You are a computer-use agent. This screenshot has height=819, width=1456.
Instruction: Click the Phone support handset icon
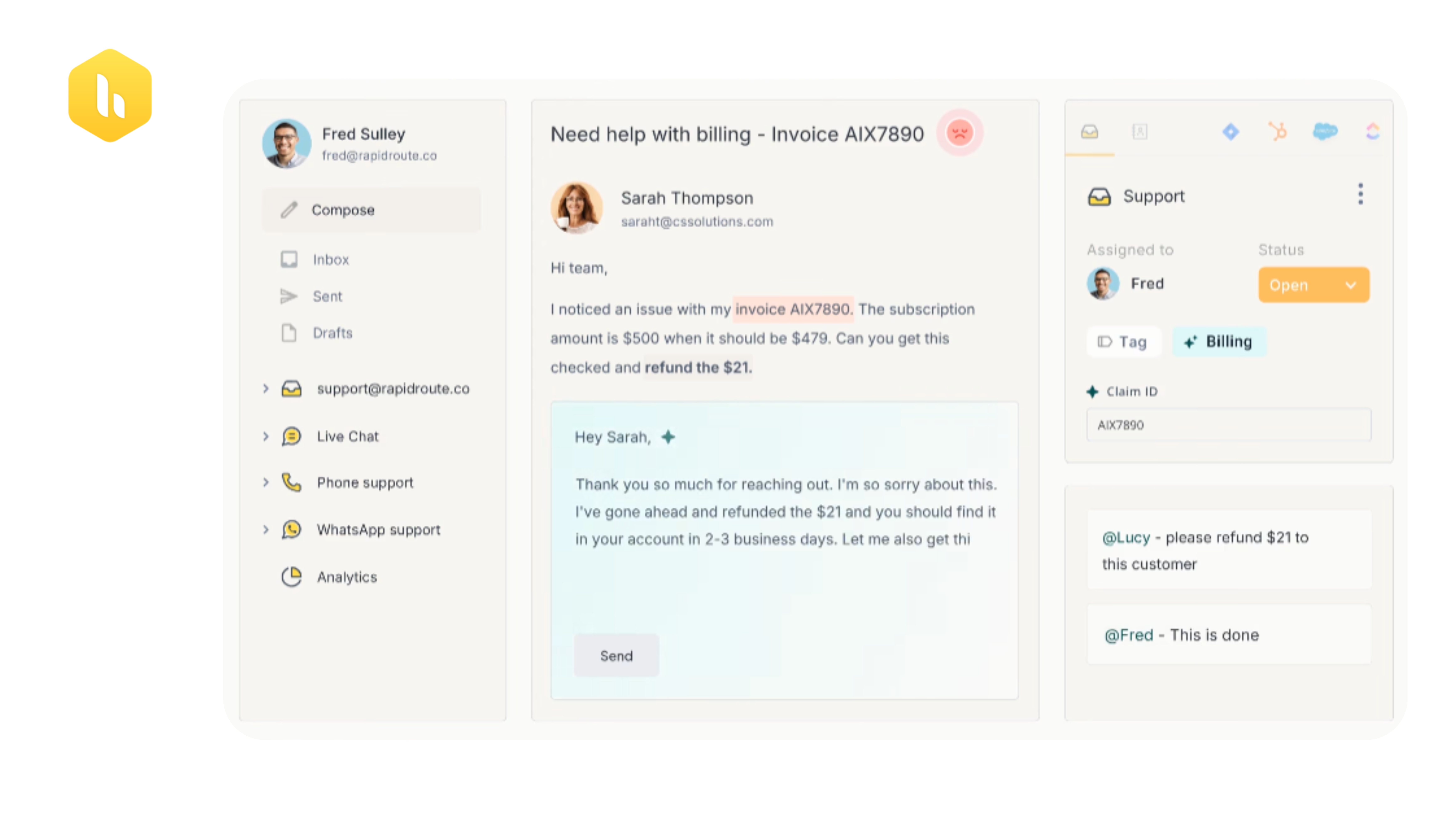coord(292,483)
